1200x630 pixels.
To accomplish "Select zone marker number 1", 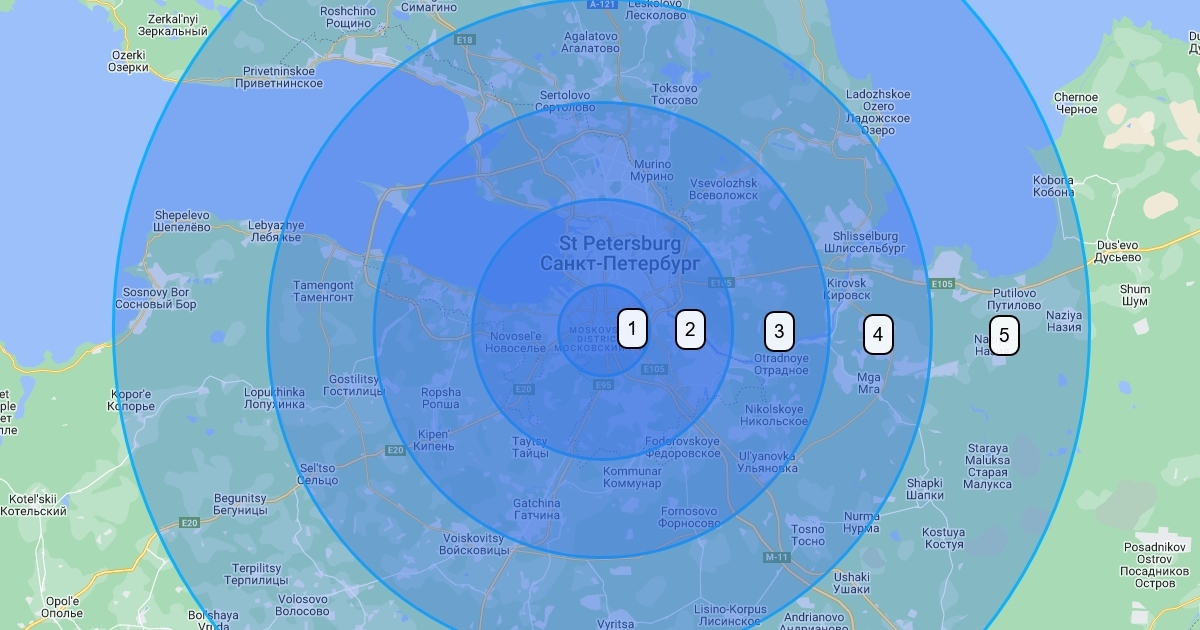I will [x=632, y=329].
